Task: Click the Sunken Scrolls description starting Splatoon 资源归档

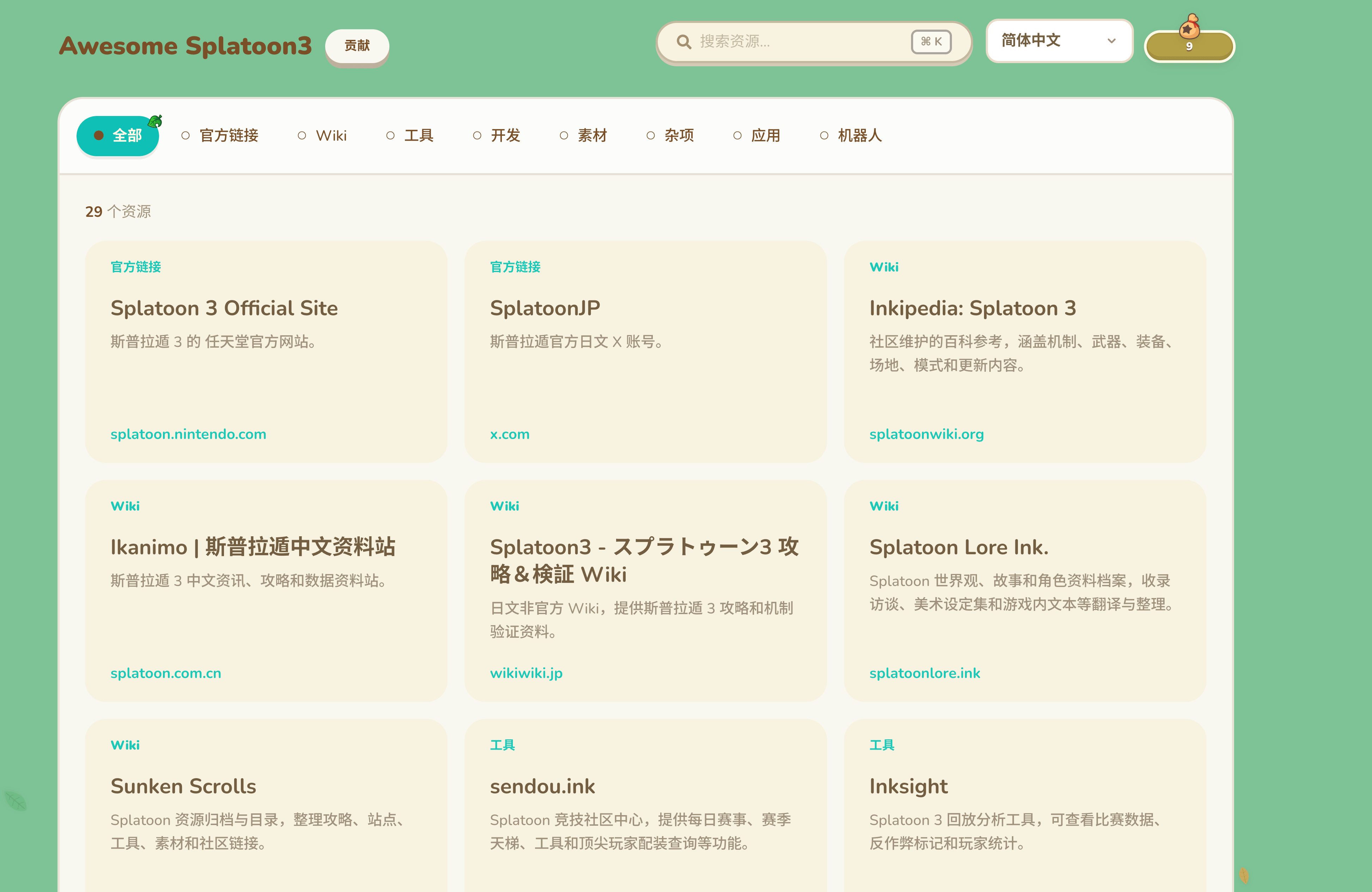Action: 257,831
